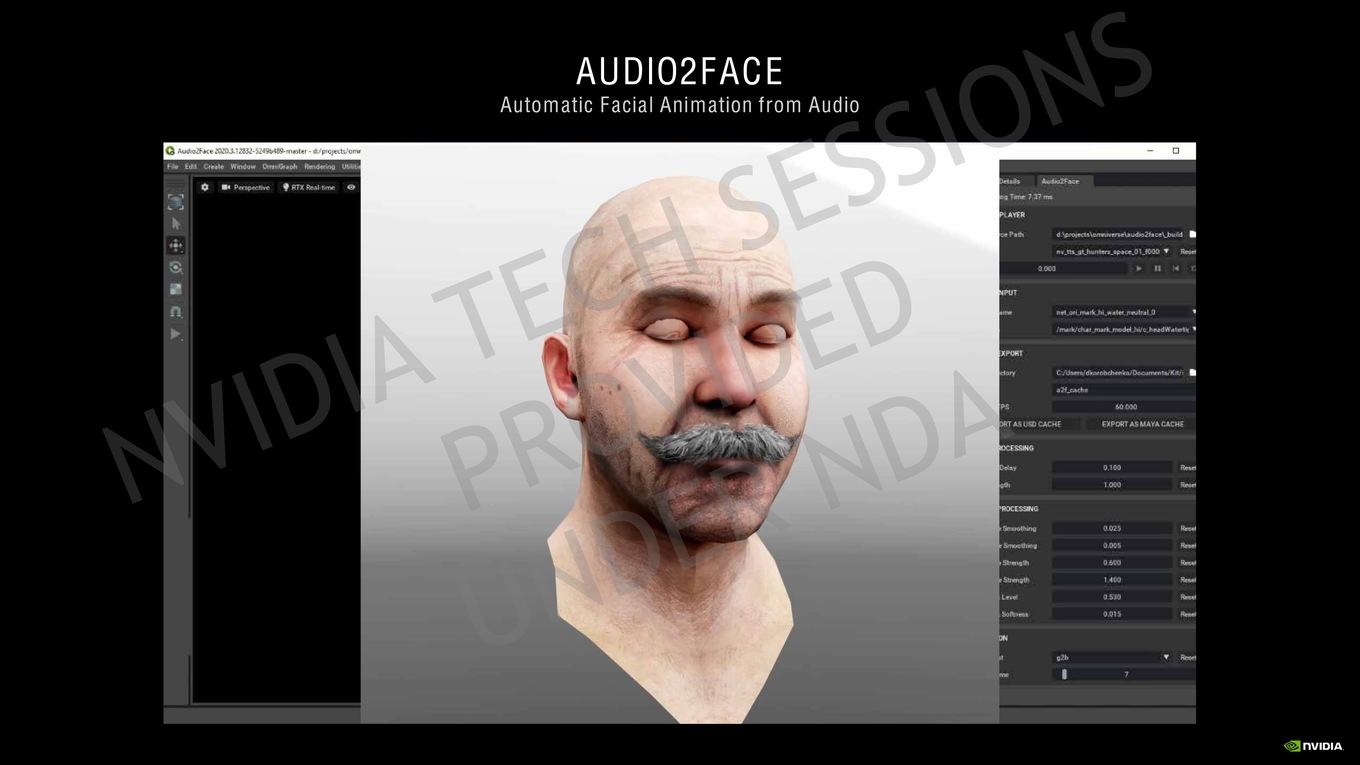This screenshot has width=1360, height=765.
Task: Adjust the smoothing value 0.005
Action: click(x=1112, y=546)
